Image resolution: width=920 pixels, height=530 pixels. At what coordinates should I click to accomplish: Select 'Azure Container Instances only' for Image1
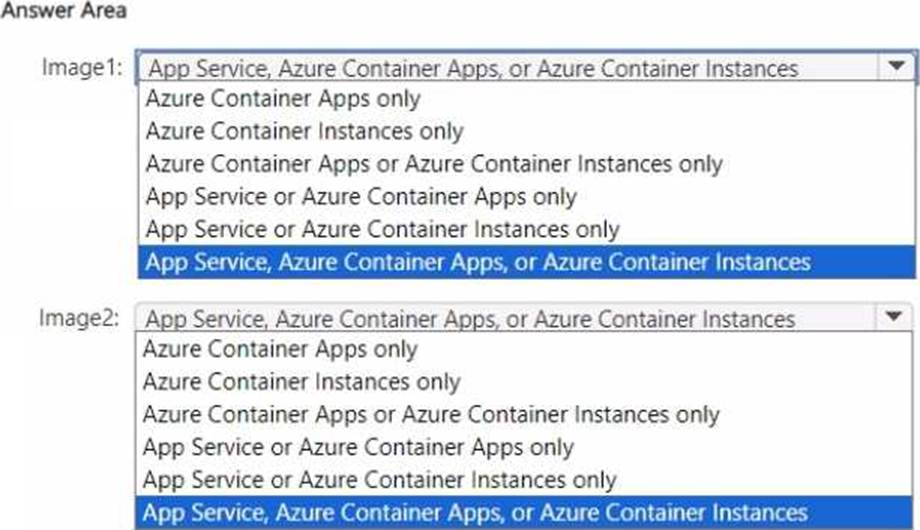point(304,131)
